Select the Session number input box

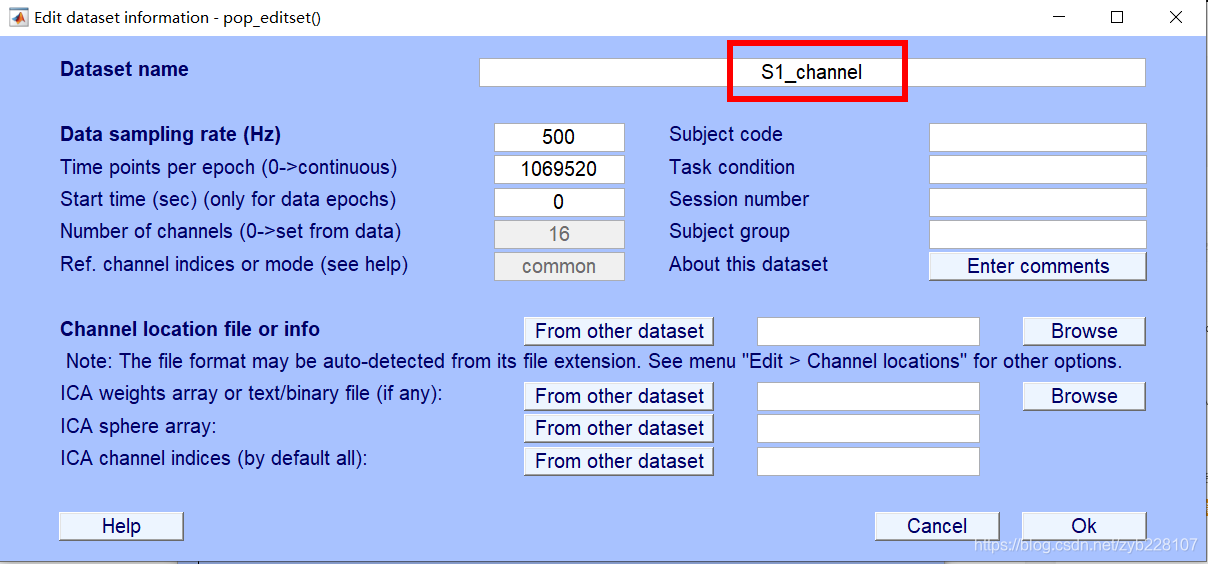pyautogui.click(x=1037, y=202)
